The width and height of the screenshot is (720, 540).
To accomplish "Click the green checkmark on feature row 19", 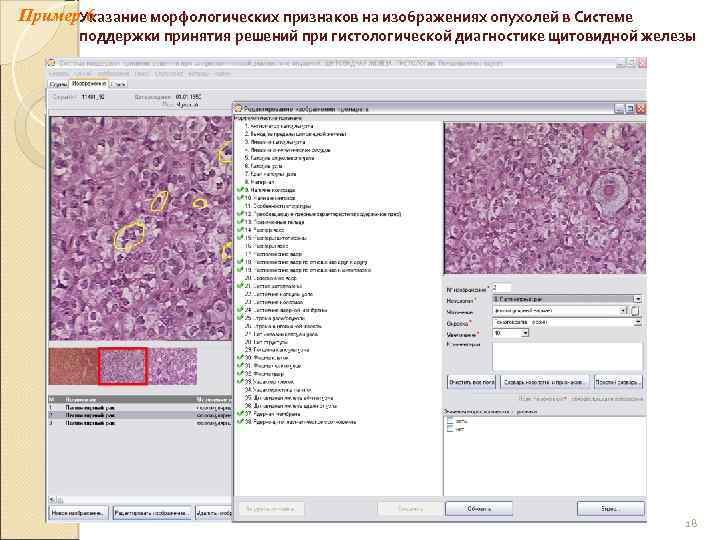I will point(240,270).
